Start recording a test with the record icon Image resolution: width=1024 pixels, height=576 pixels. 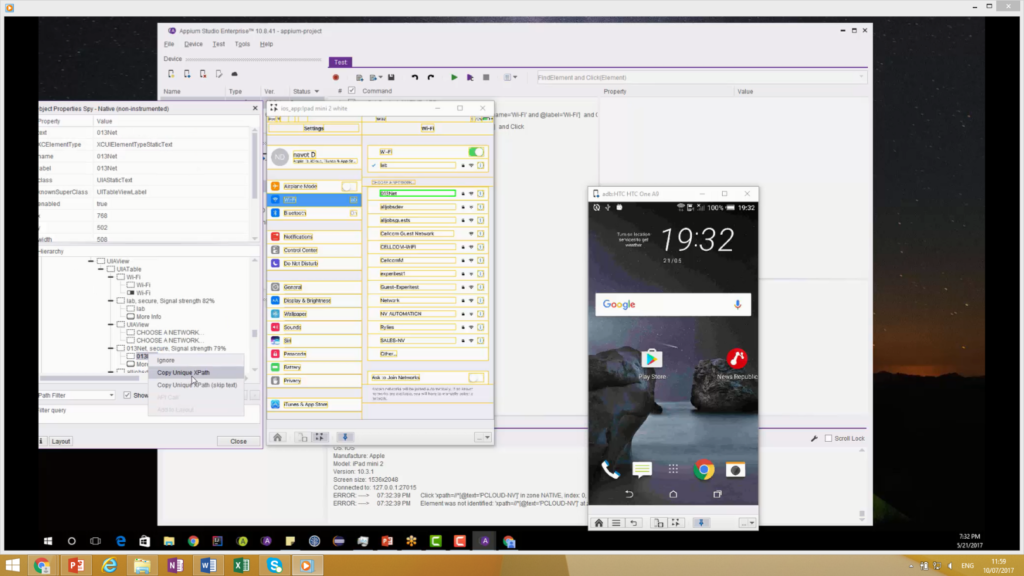[x=336, y=76]
